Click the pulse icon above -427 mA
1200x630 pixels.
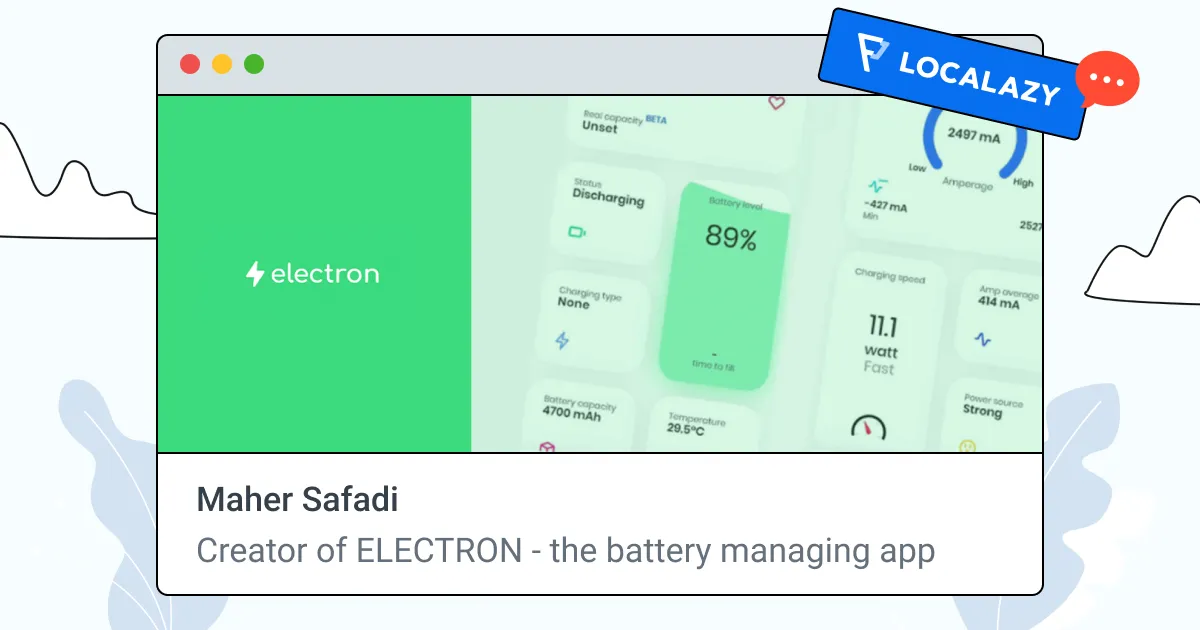[877, 186]
